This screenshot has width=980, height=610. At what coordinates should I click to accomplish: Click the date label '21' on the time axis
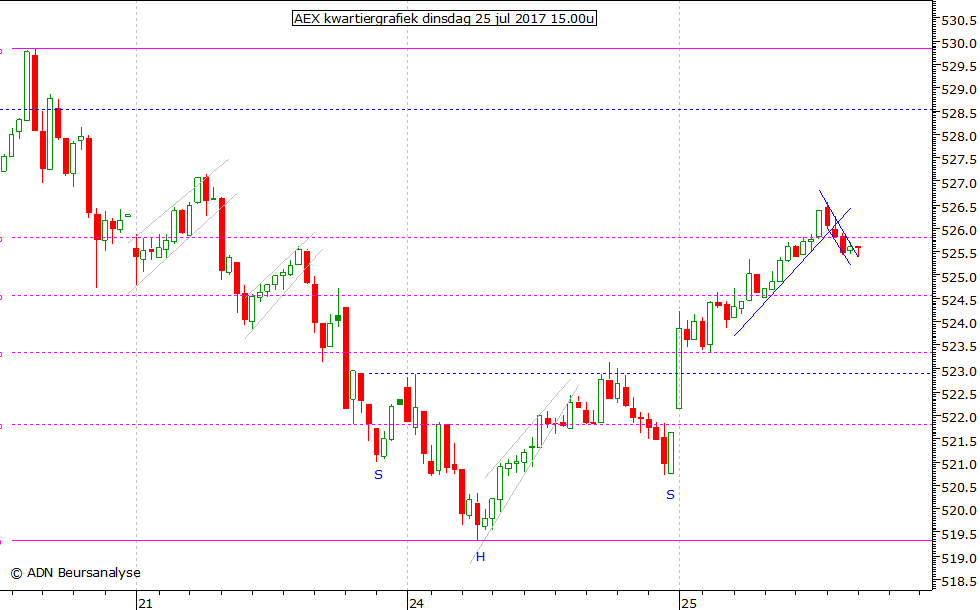click(x=145, y=603)
